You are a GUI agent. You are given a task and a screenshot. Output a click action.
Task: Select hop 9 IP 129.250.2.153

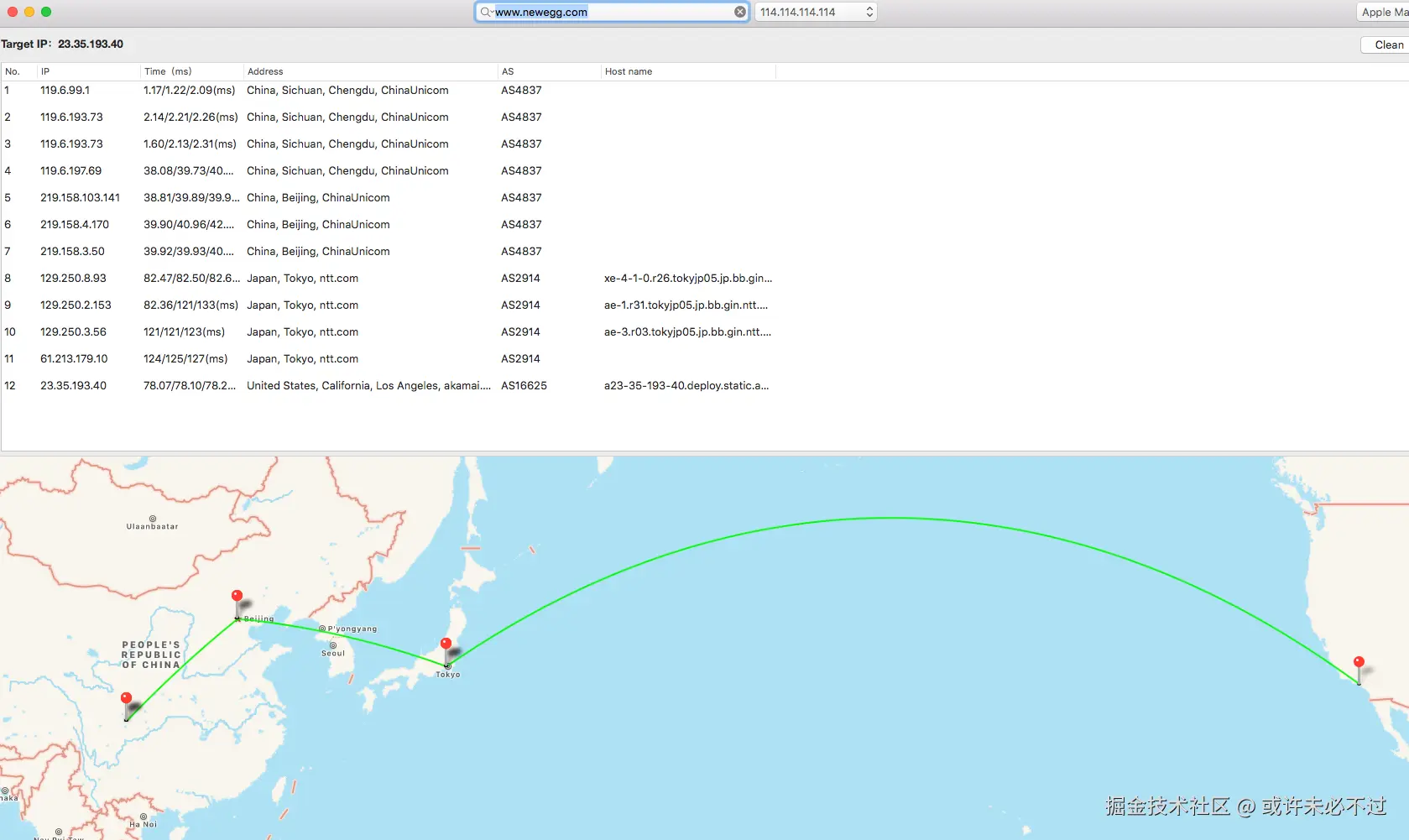tap(76, 305)
